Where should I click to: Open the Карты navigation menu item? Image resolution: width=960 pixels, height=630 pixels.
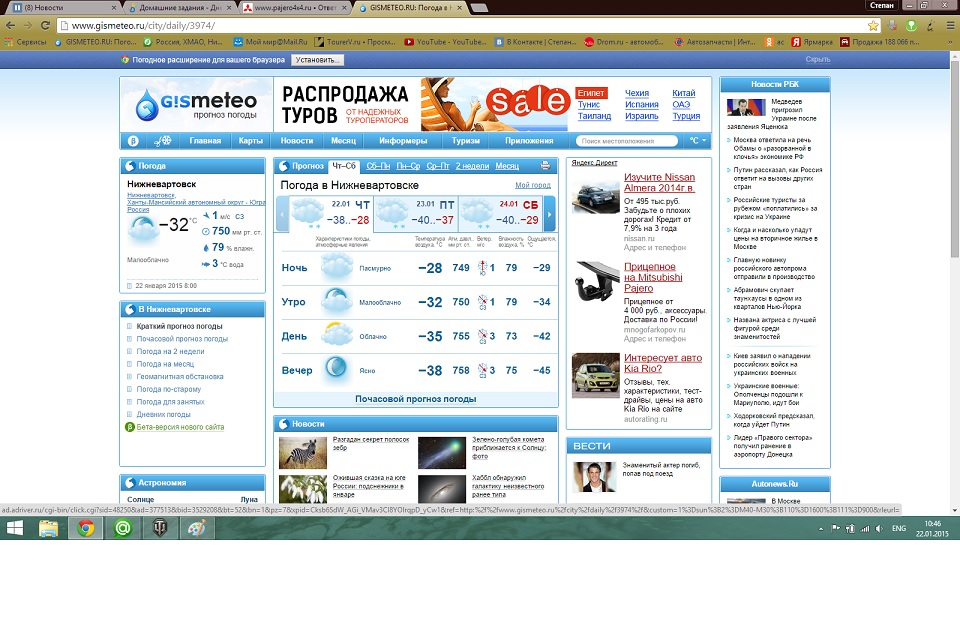[x=251, y=141]
